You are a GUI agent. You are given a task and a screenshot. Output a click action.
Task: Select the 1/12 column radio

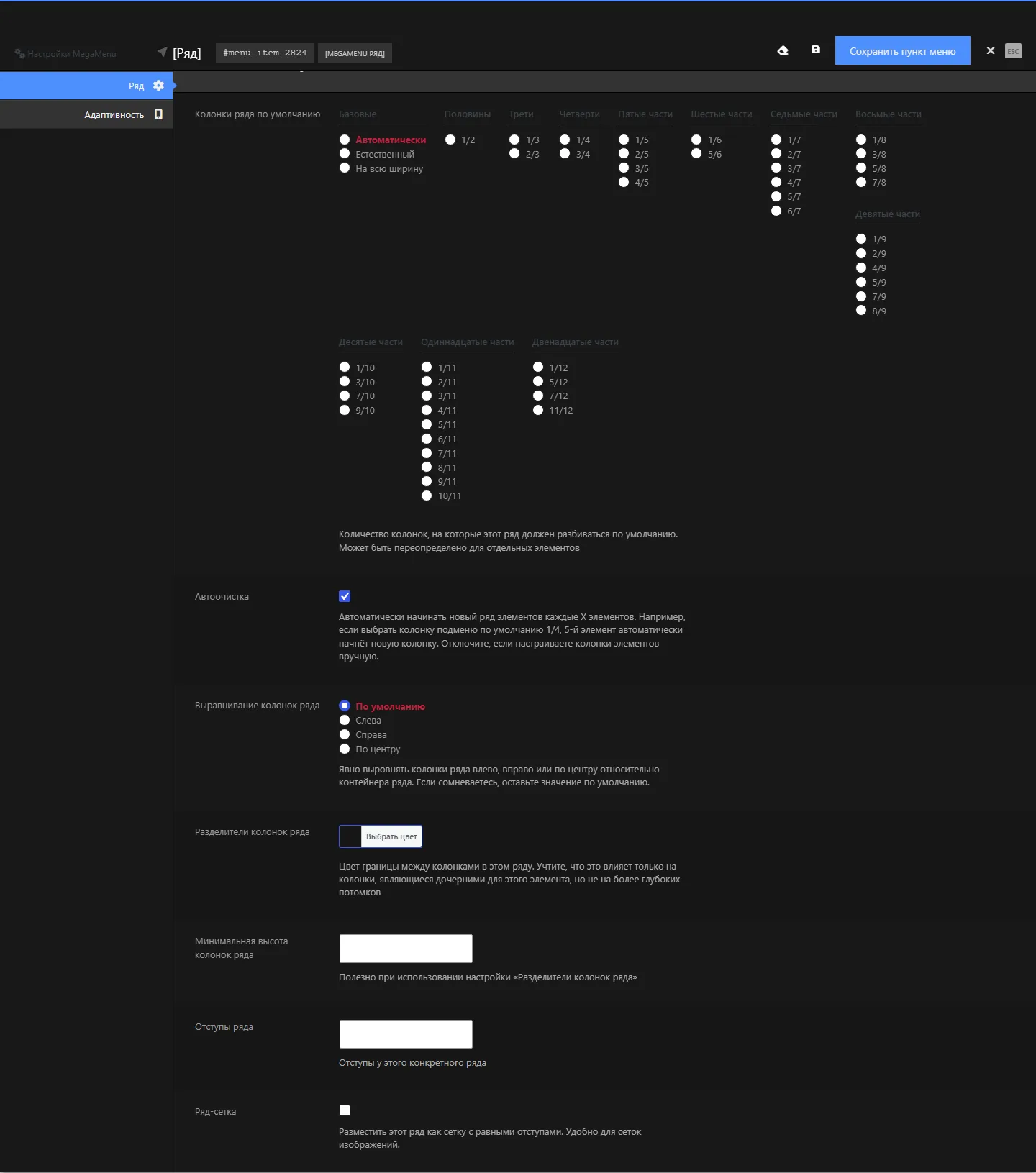pyautogui.click(x=538, y=367)
